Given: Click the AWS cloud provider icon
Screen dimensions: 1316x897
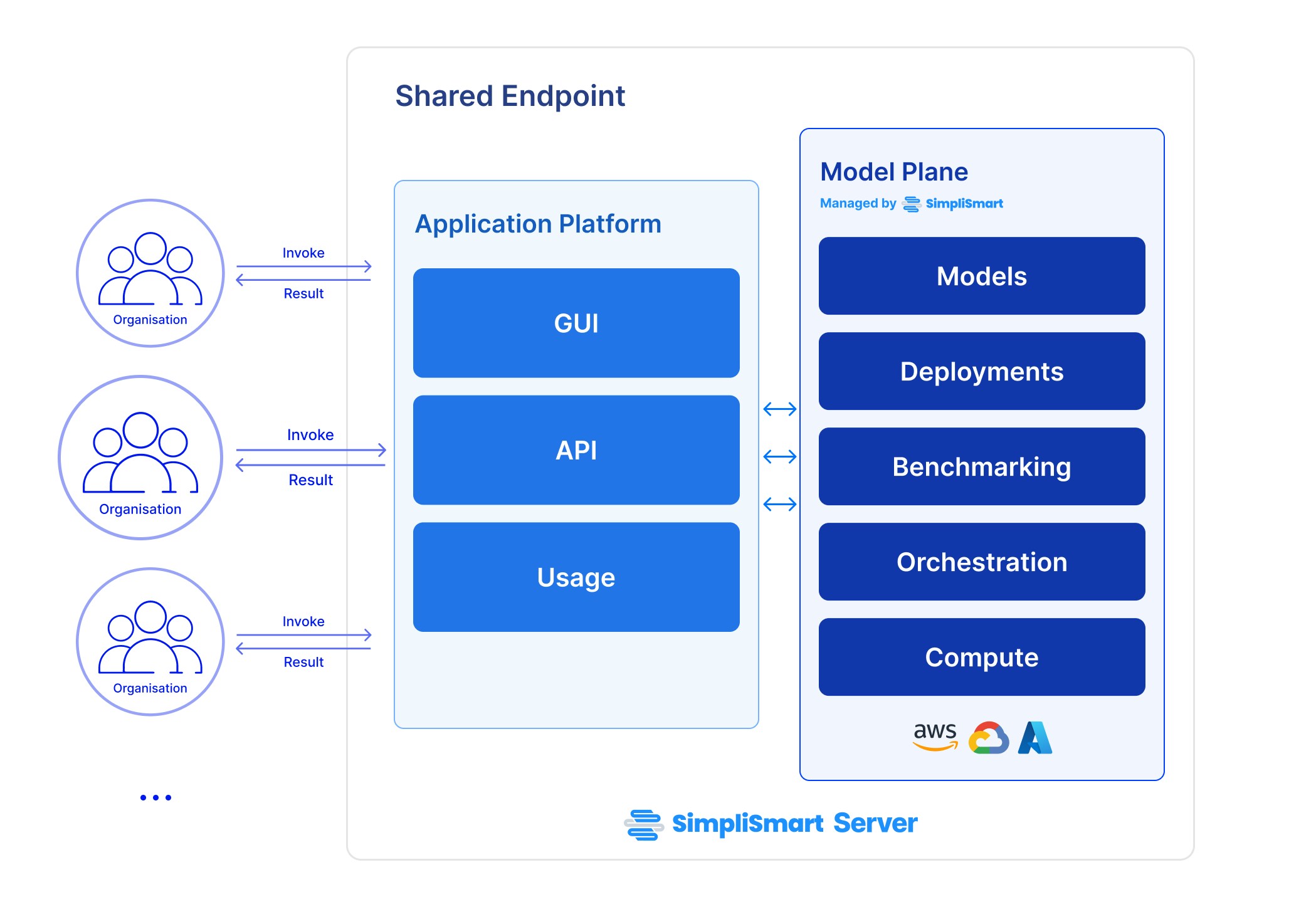Looking at the screenshot, I should (935, 738).
